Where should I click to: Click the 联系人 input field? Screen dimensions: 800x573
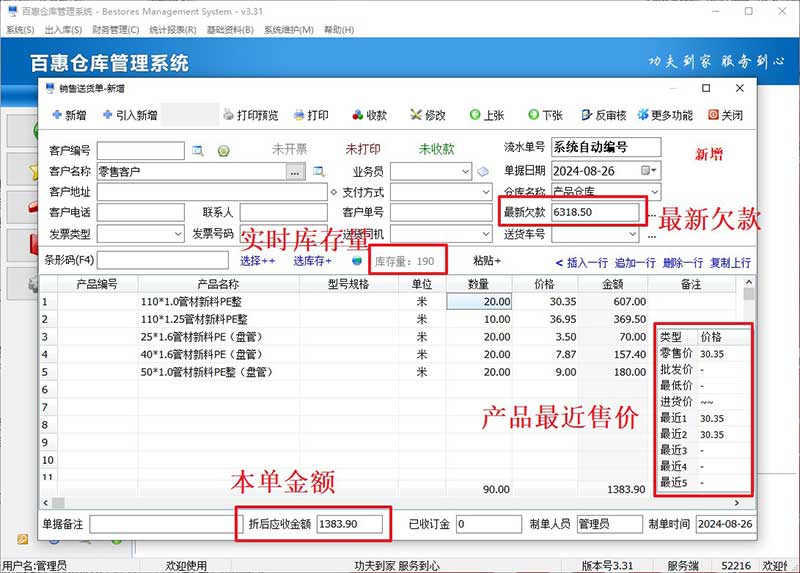click(x=284, y=213)
